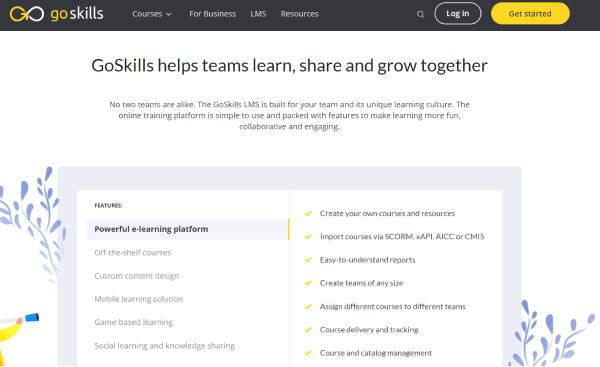Click the GoSkills infinity logo icon
Viewport: 600px width, 367px height.
click(27, 14)
